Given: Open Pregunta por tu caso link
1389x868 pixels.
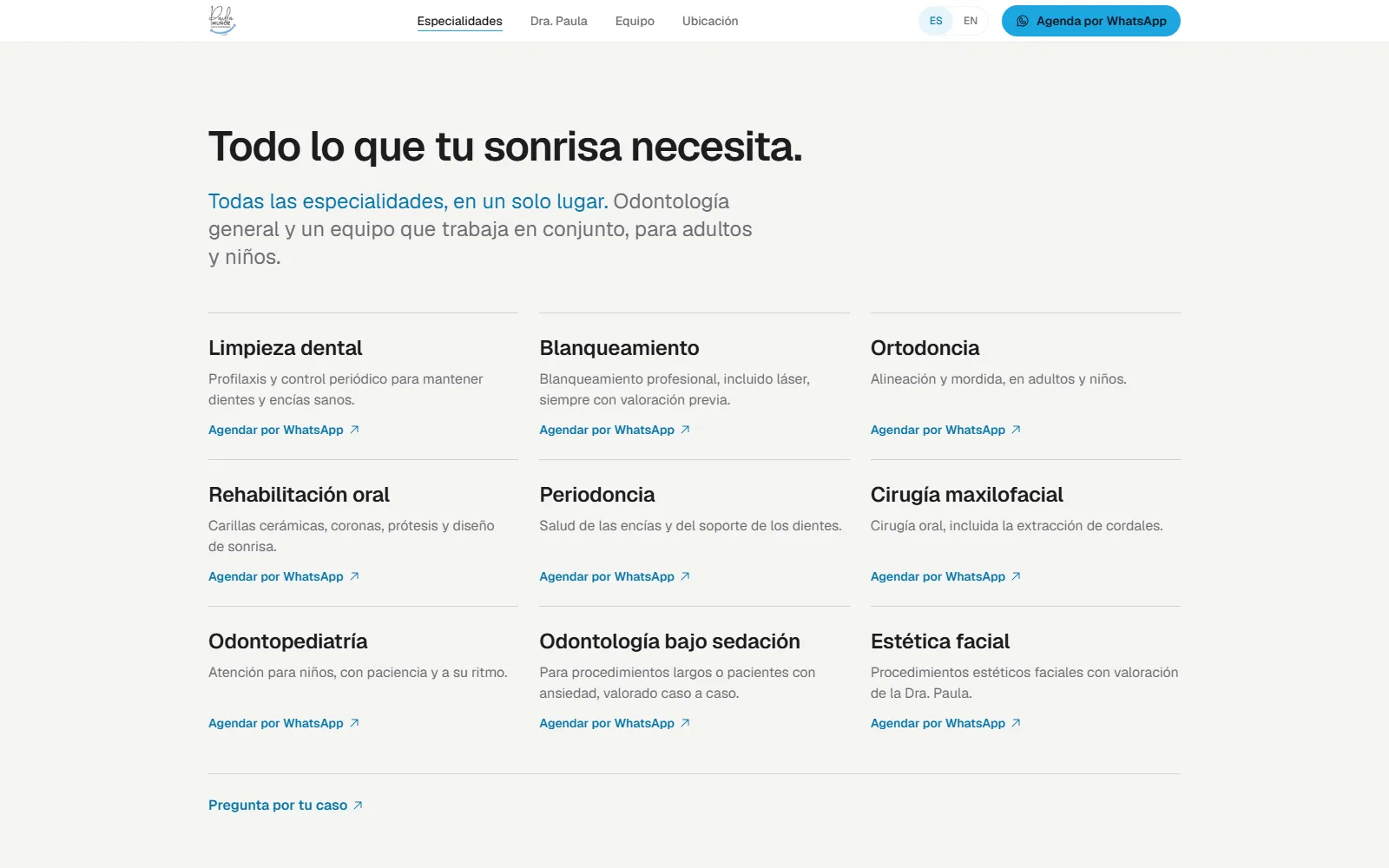Looking at the screenshot, I should 286,806.
